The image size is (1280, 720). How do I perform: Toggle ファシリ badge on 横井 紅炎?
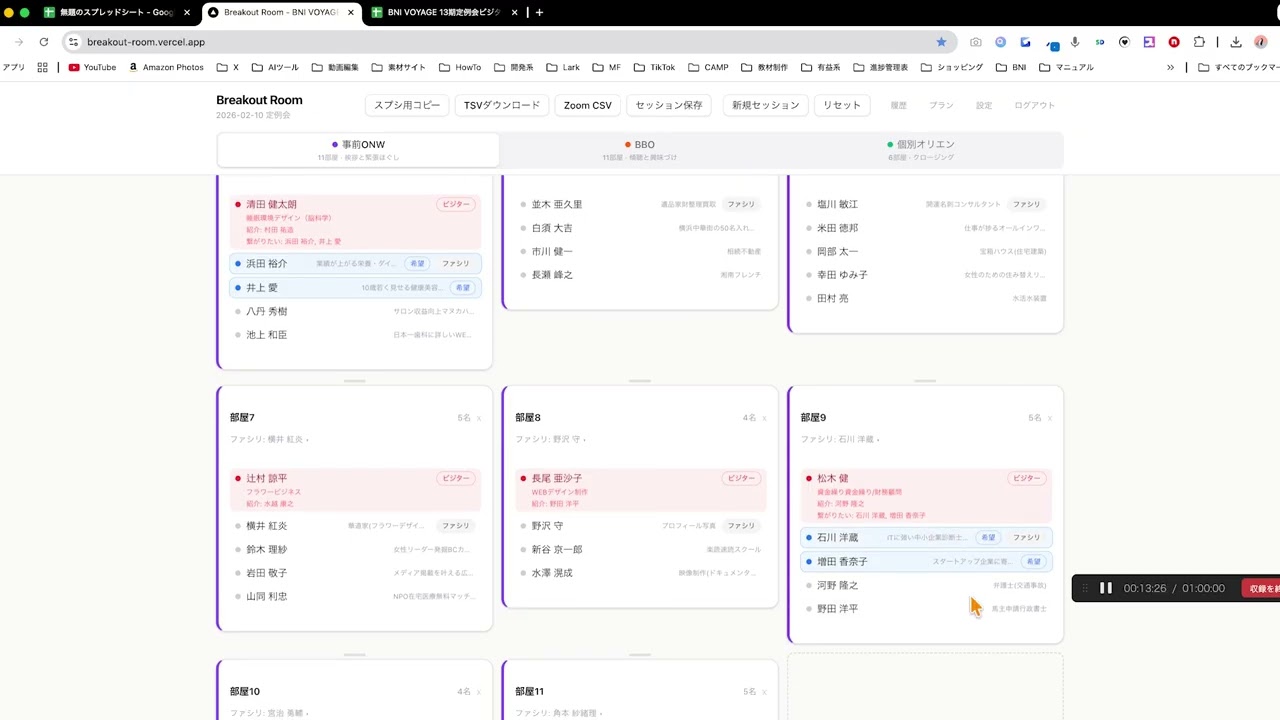[456, 526]
